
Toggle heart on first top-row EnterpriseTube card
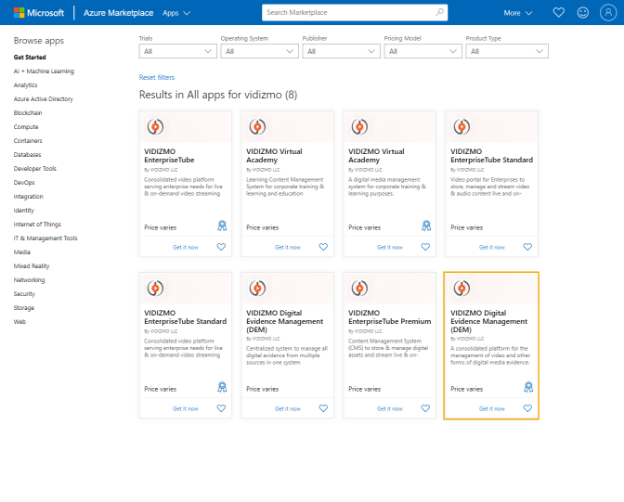coord(221,246)
